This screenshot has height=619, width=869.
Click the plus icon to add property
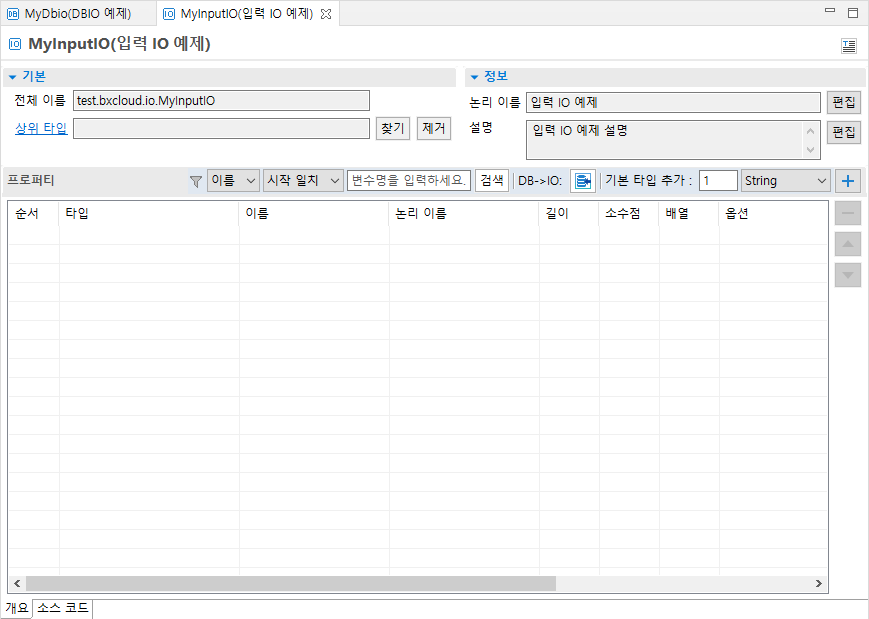pyautogui.click(x=848, y=181)
